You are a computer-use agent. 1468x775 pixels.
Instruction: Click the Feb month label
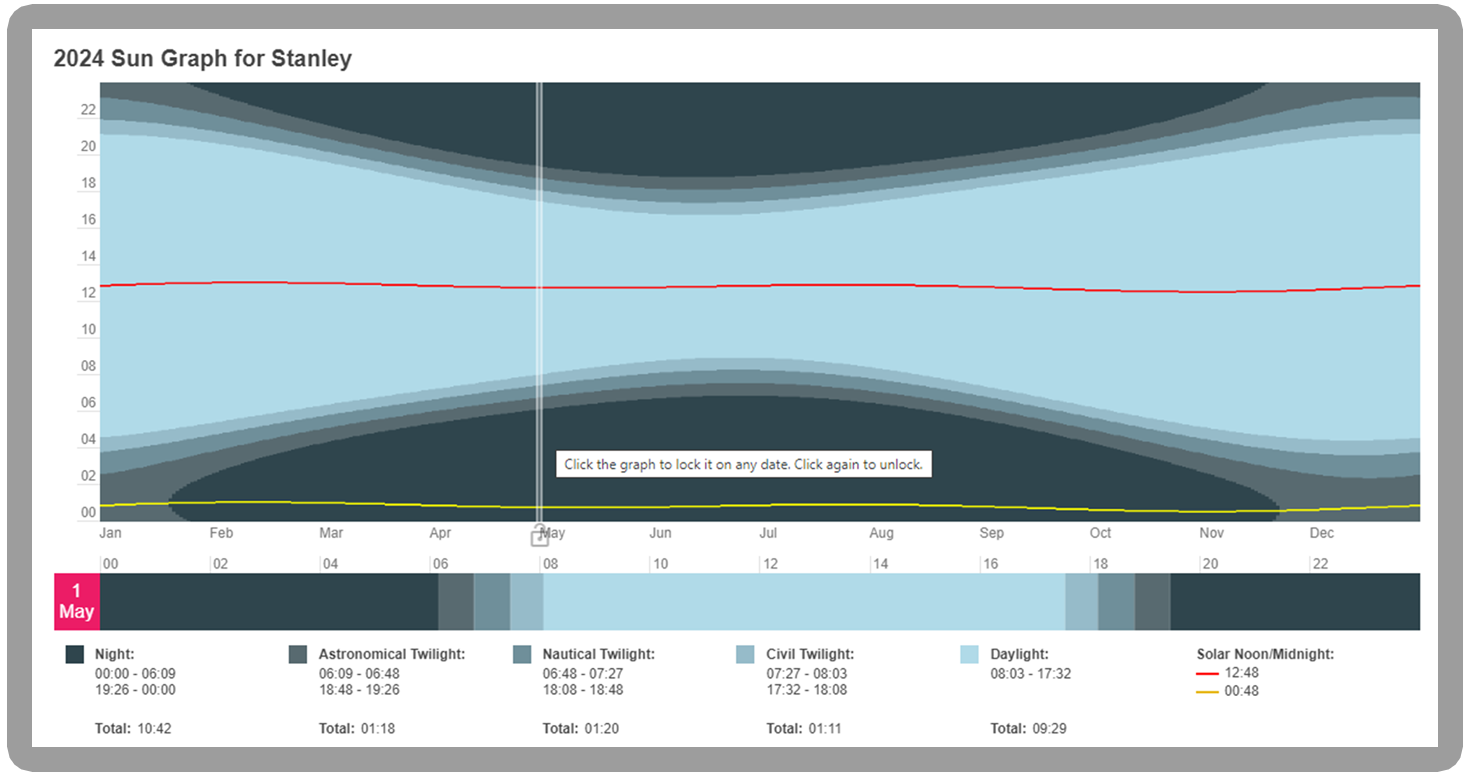[221, 534]
